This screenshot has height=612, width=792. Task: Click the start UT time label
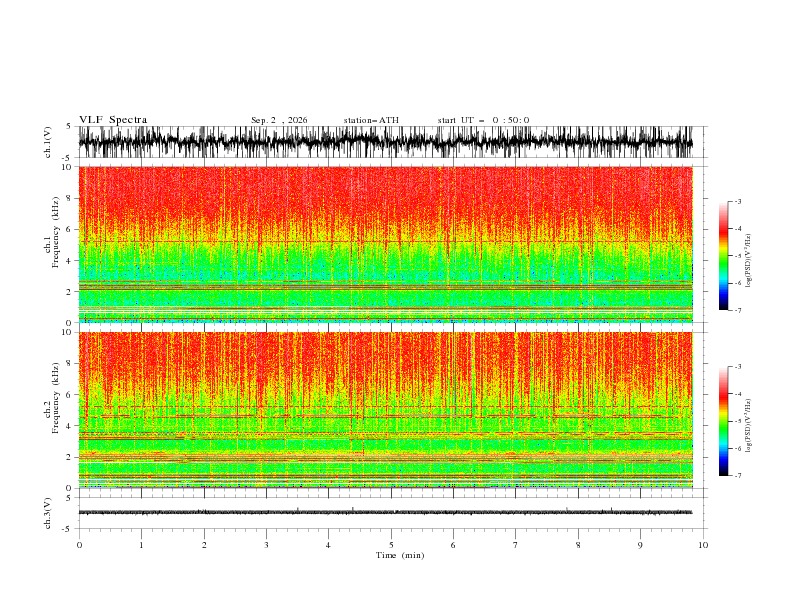483,120
